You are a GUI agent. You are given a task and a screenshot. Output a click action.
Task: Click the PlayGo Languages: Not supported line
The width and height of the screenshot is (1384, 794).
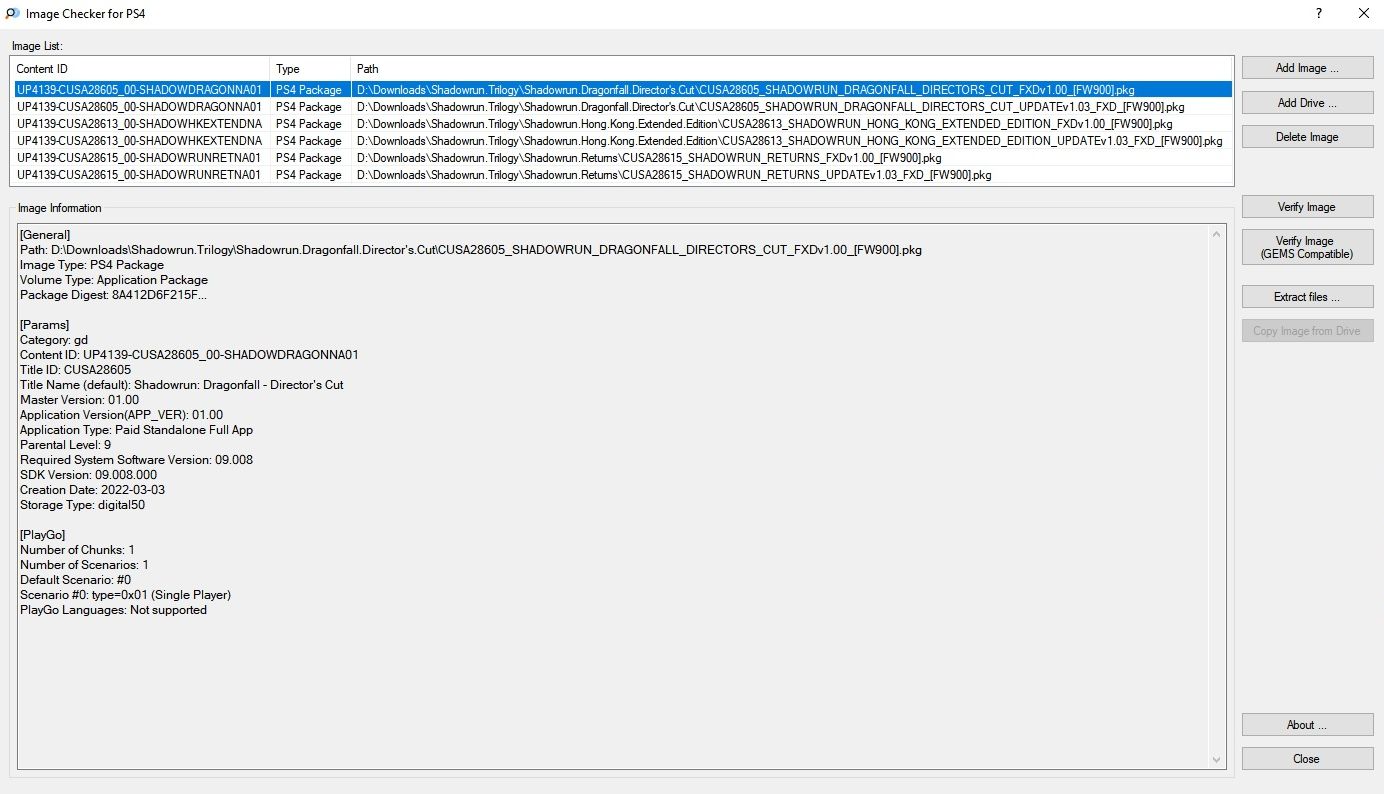coord(113,610)
